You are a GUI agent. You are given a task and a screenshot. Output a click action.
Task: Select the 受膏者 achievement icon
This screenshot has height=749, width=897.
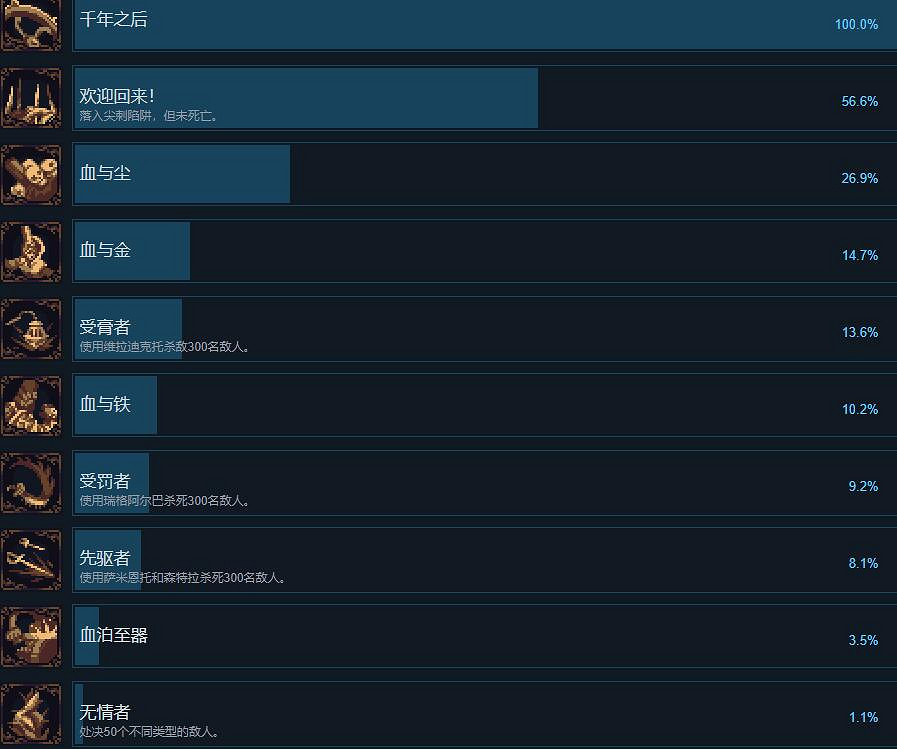[31, 328]
